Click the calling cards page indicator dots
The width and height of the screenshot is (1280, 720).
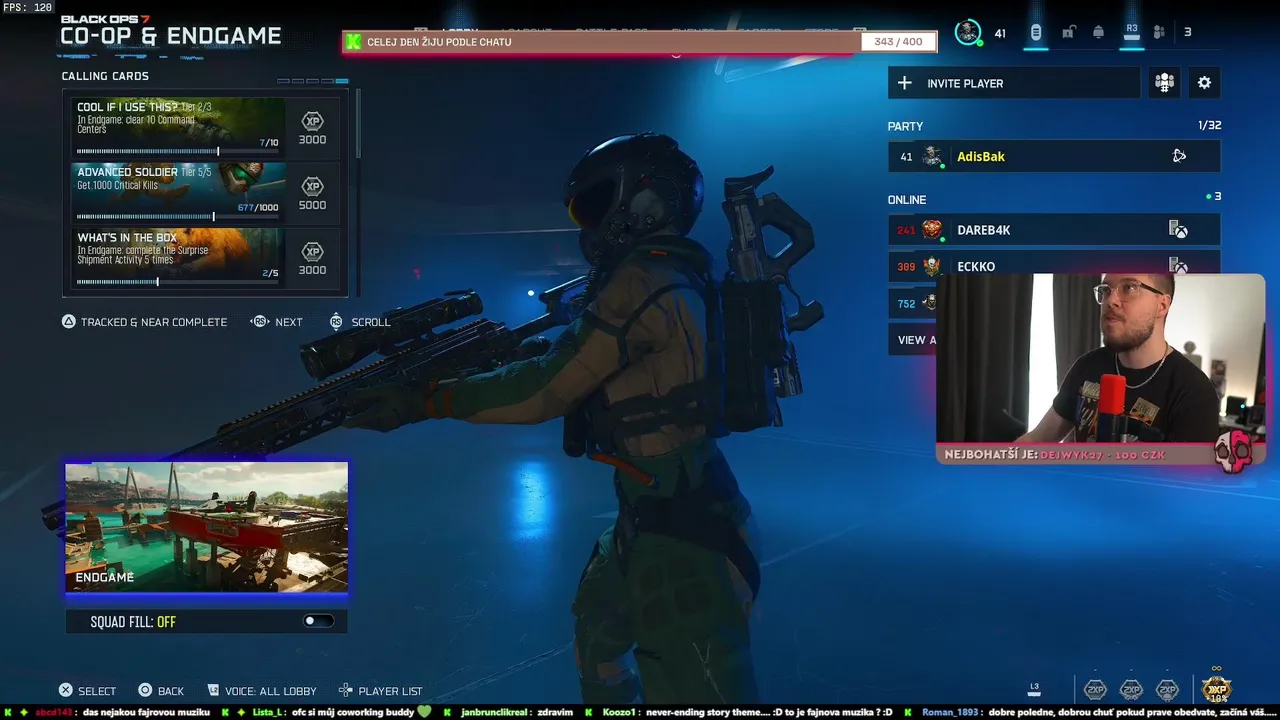(x=313, y=81)
